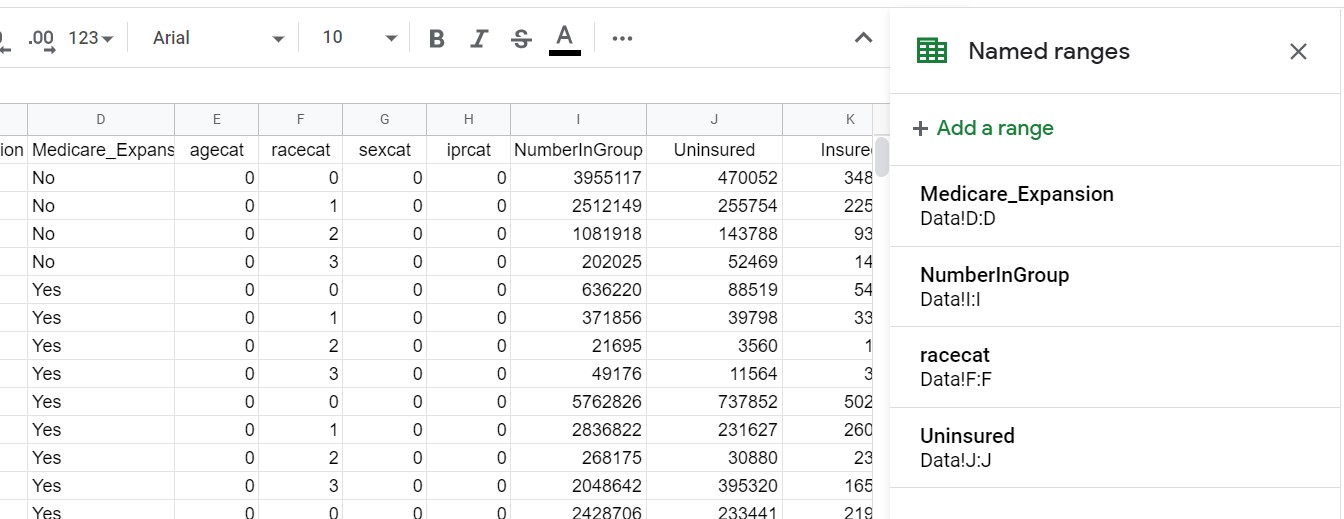Click the Uninsured header cell in sheet
This screenshot has width=1344, height=519.
tap(714, 150)
